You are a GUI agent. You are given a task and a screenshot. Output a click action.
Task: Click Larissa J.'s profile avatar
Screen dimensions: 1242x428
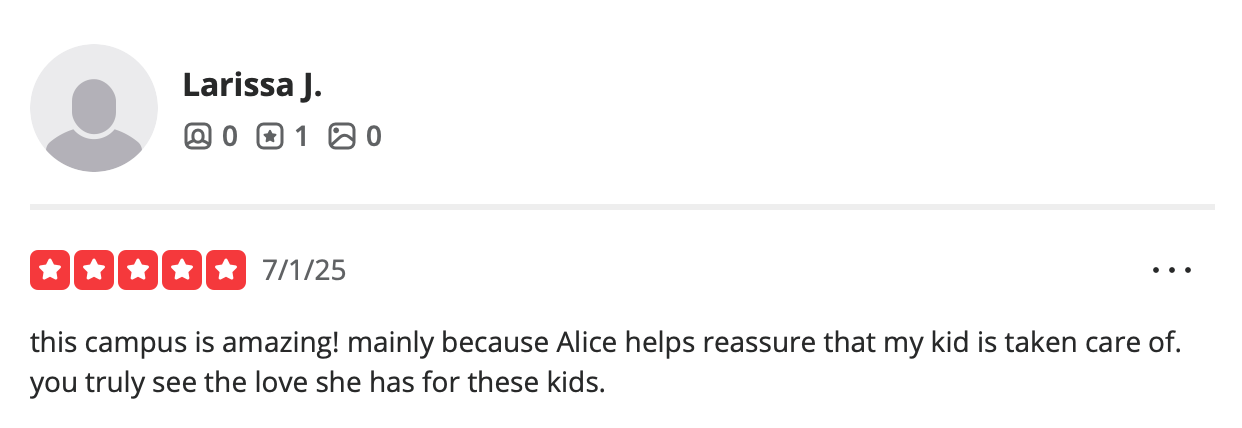point(94,108)
